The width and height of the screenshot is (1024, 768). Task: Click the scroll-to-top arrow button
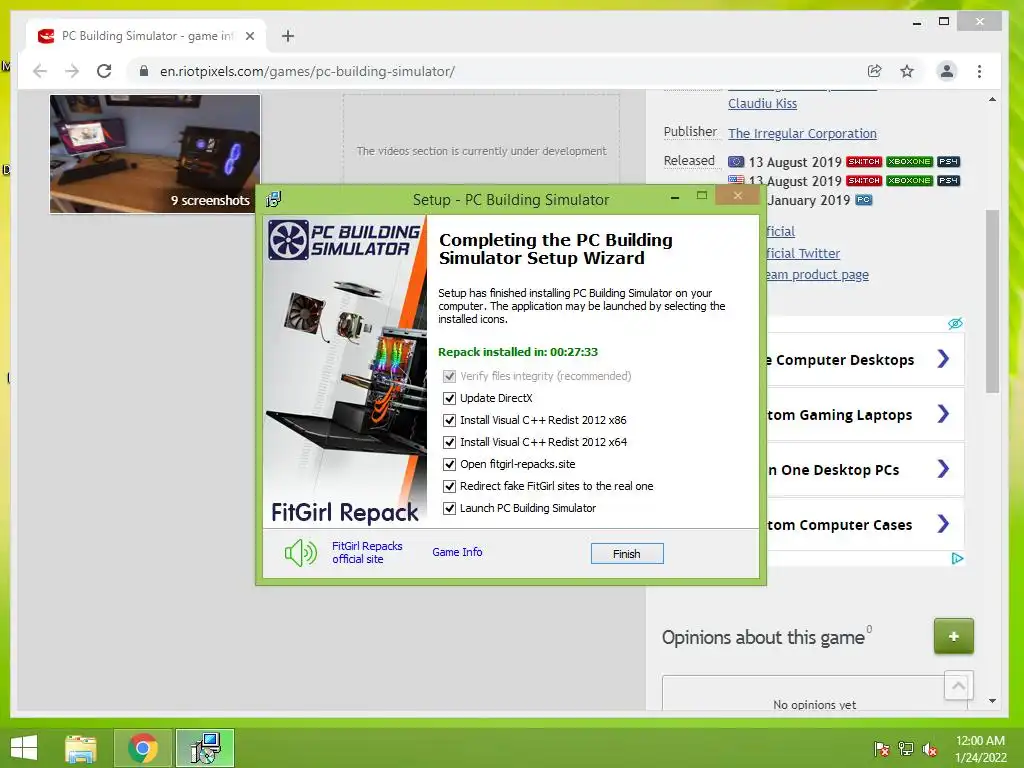tap(959, 685)
